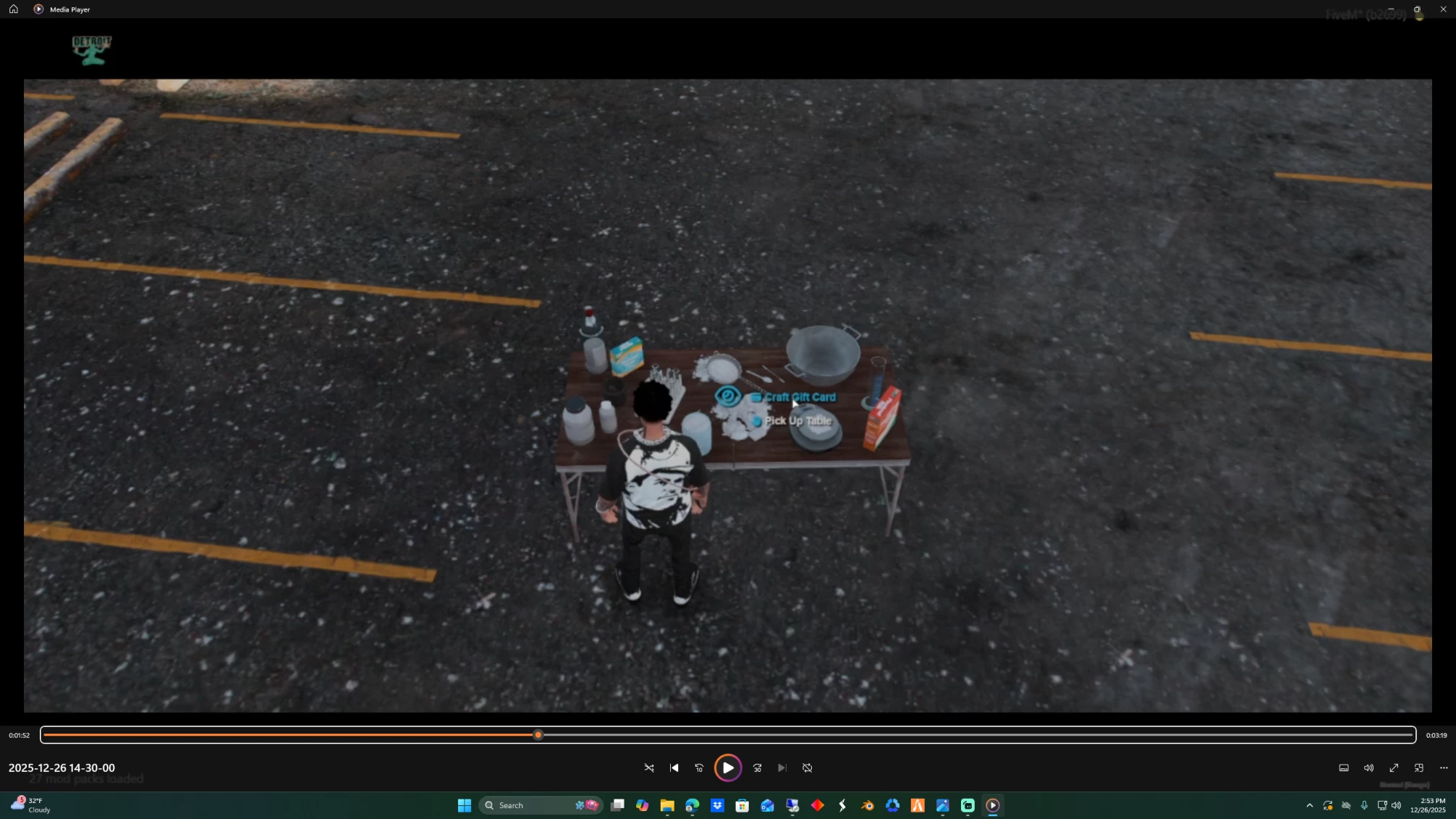Viewport: 1456px width, 819px height.
Task: Click the video title 2025-12-26 14-30-00
Action: [62, 768]
